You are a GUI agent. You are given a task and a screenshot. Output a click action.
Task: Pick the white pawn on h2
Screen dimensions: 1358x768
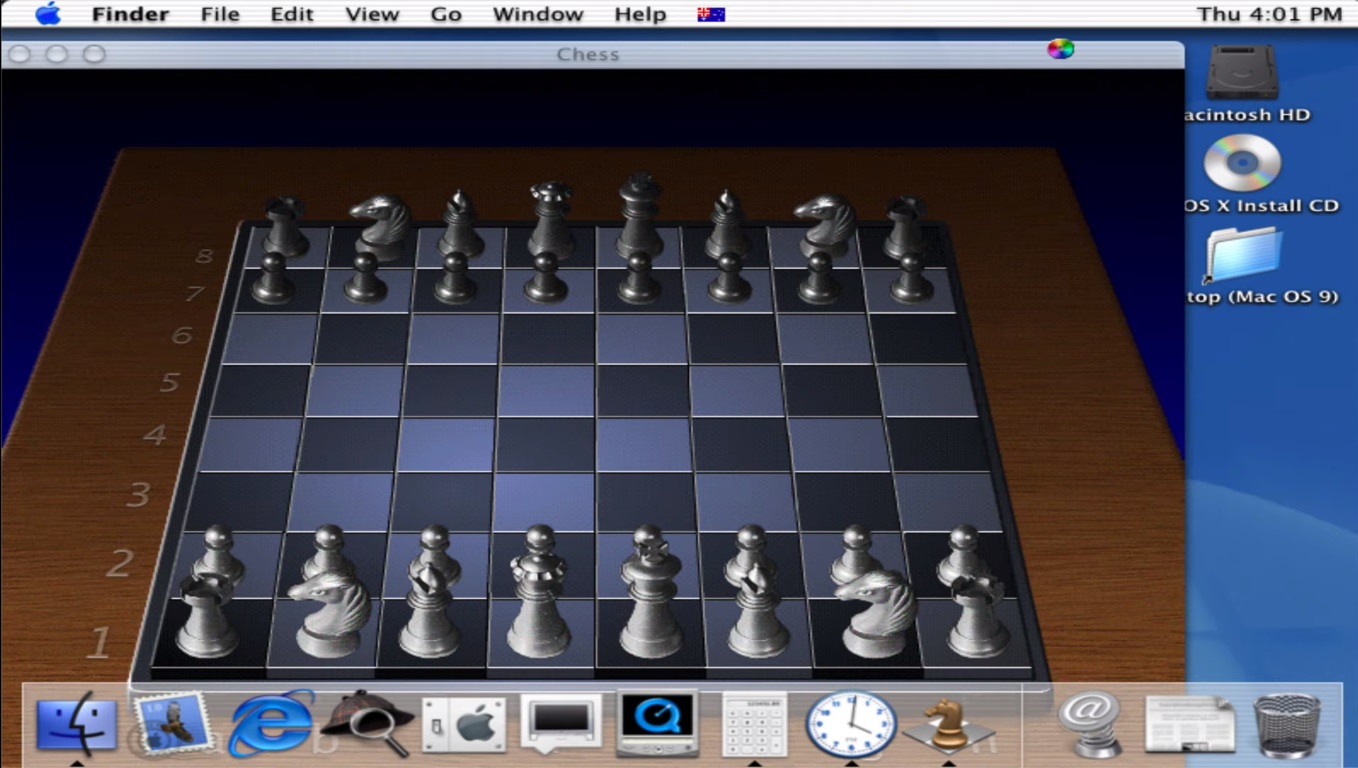[x=963, y=555]
